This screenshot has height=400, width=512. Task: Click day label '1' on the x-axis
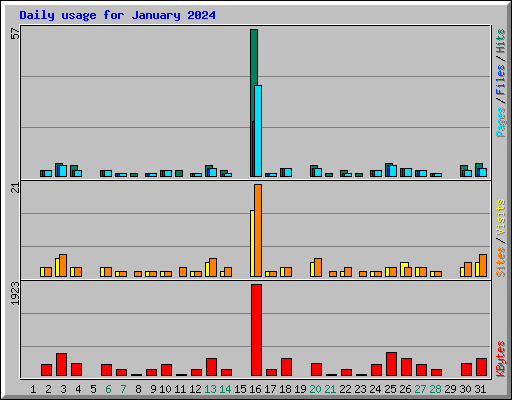click(33, 389)
